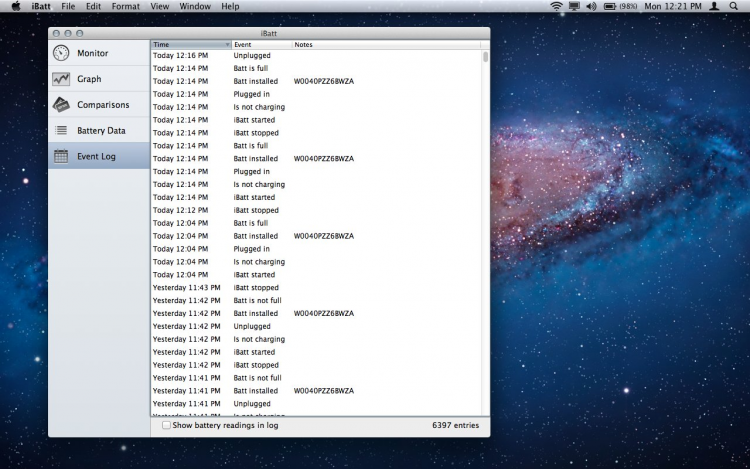Image resolution: width=750 pixels, height=469 pixels.
Task: Click the volume speaker icon
Action: click(592, 6)
